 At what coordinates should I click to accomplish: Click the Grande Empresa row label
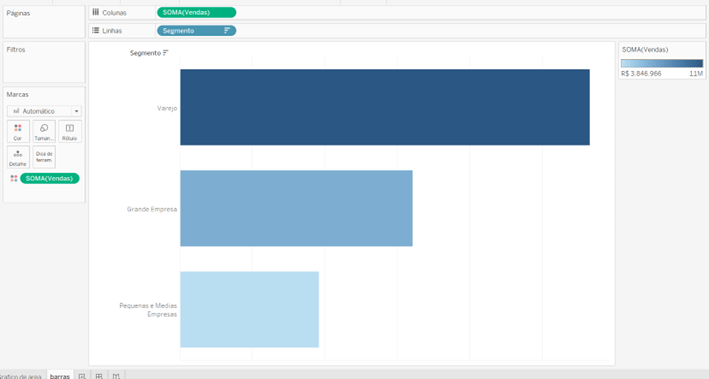click(x=152, y=209)
